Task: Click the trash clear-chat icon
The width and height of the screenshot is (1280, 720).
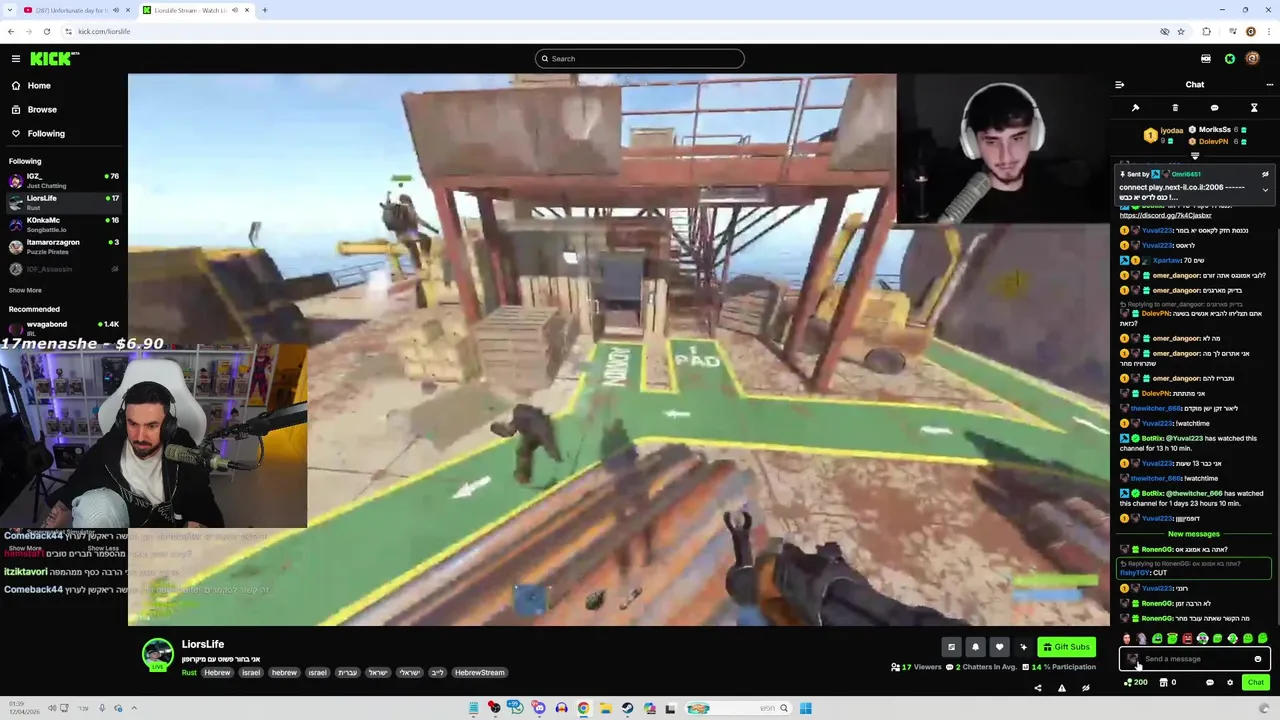Action: [1175, 108]
